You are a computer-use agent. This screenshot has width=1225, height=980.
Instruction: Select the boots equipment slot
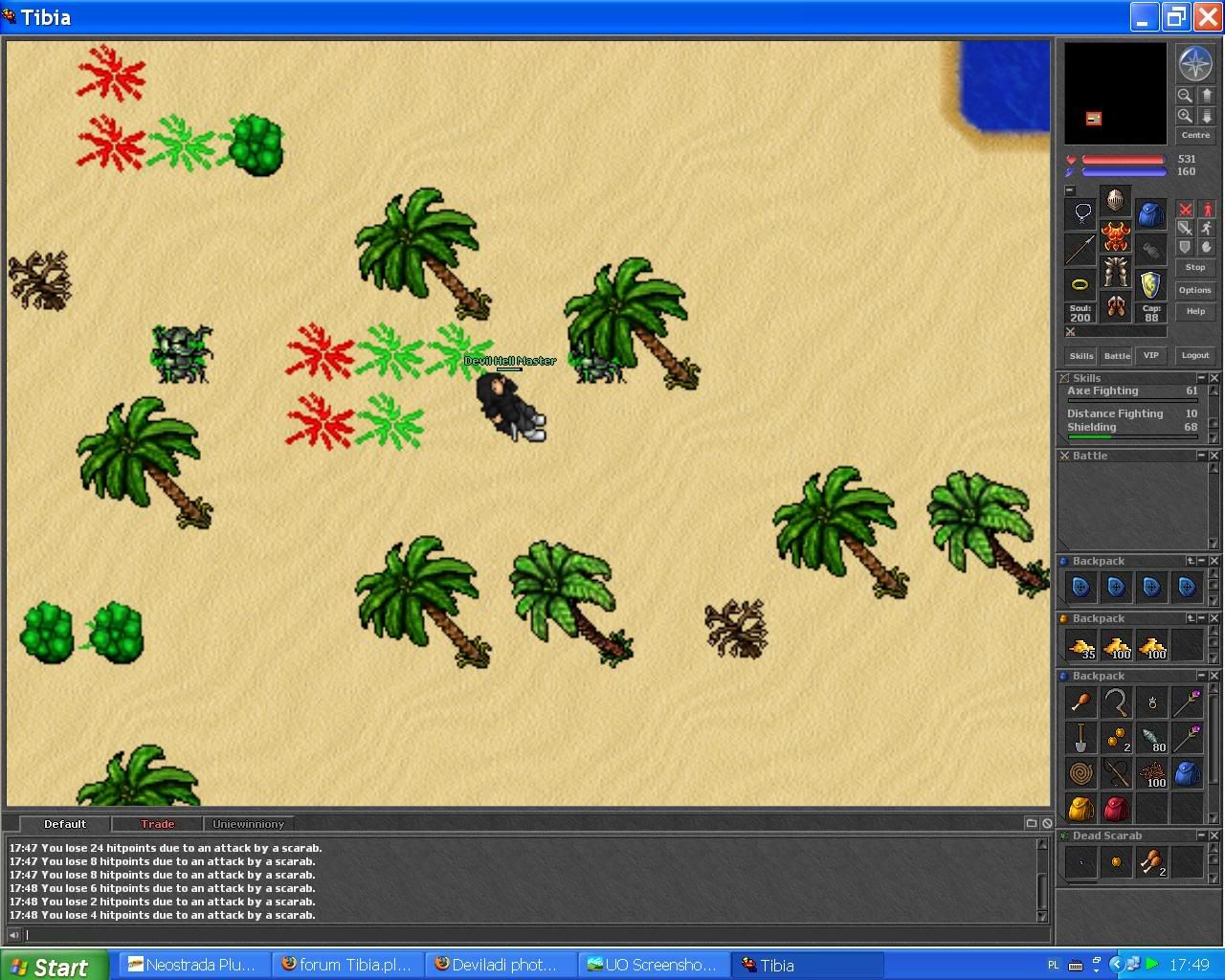tap(1115, 307)
